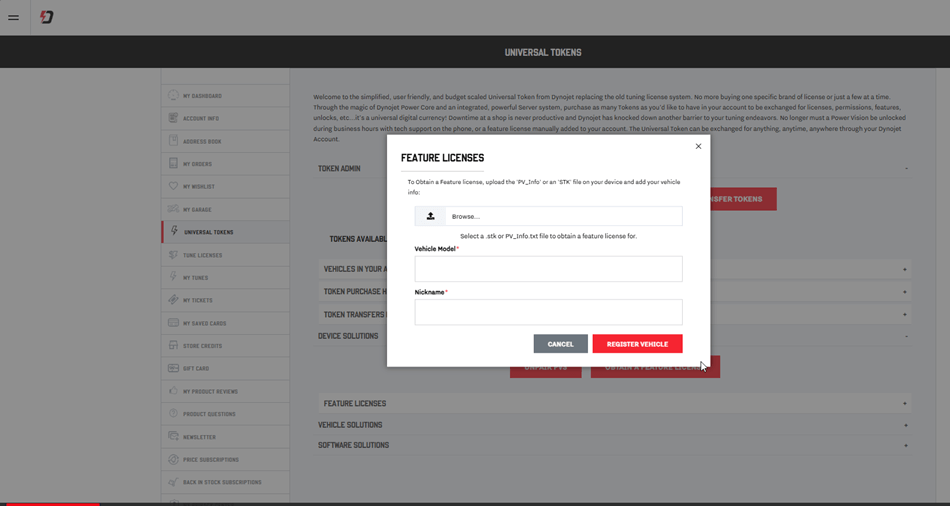The image size is (950, 506).
Task: Focus the Vehicle Model input field
Action: [x=548, y=269]
